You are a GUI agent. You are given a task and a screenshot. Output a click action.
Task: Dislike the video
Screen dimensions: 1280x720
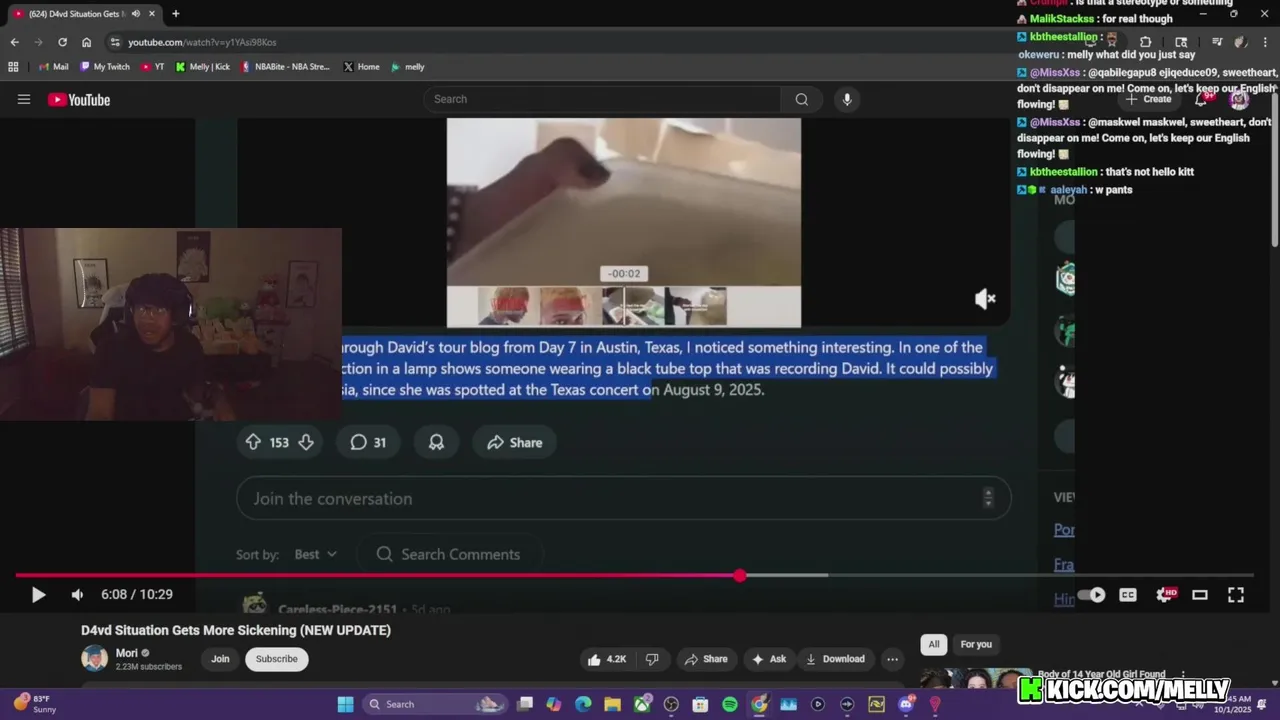(x=652, y=659)
